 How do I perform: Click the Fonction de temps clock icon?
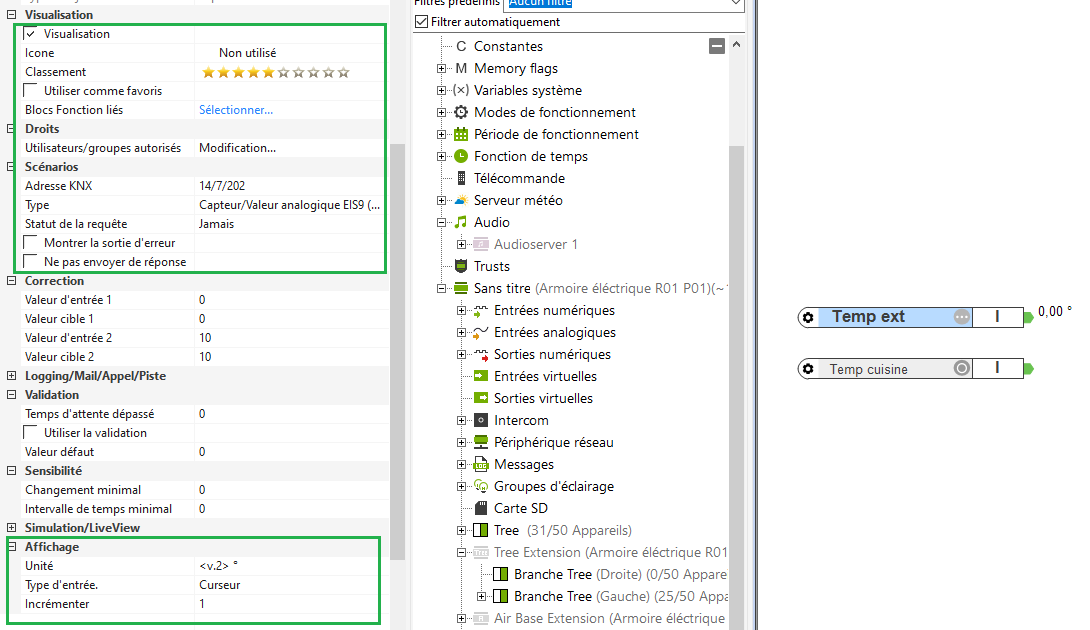461,156
